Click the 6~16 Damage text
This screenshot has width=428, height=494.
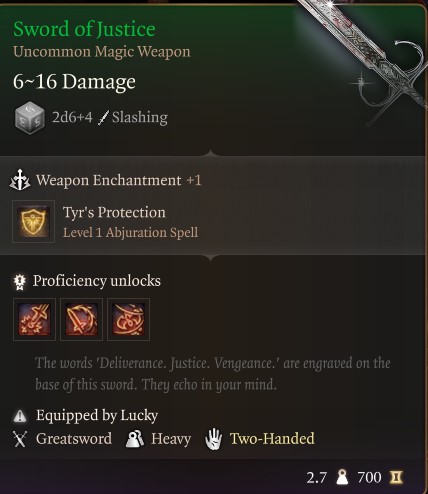[74, 82]
